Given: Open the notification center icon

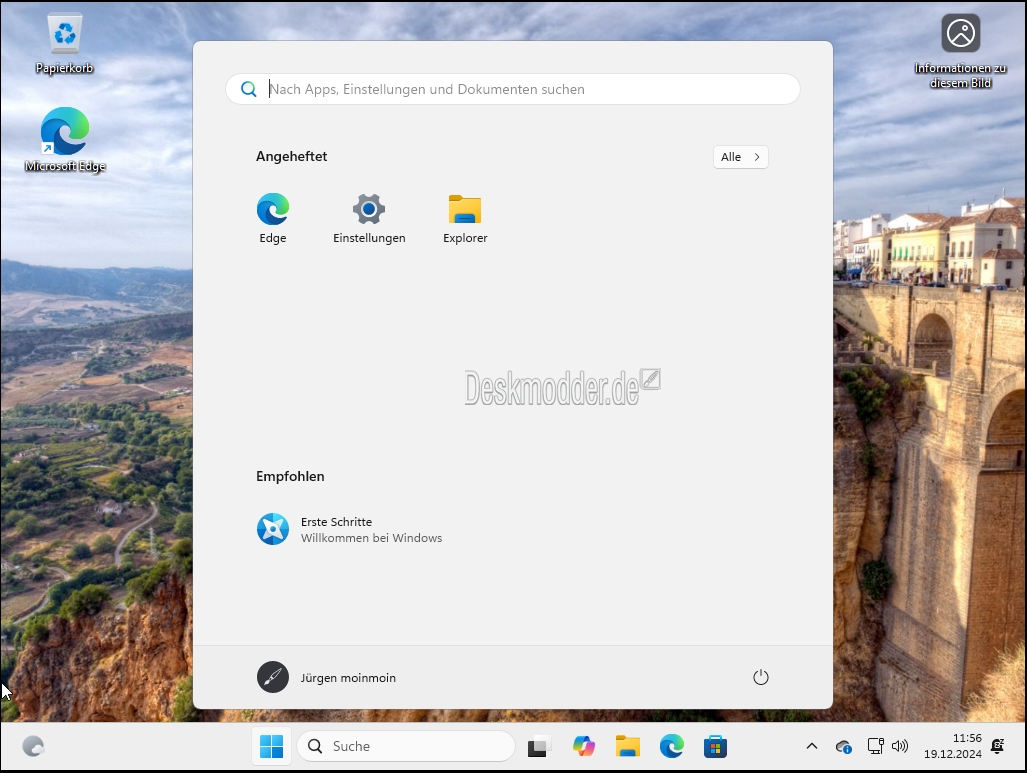Looking at the screenshot, I should click(998, 746).
